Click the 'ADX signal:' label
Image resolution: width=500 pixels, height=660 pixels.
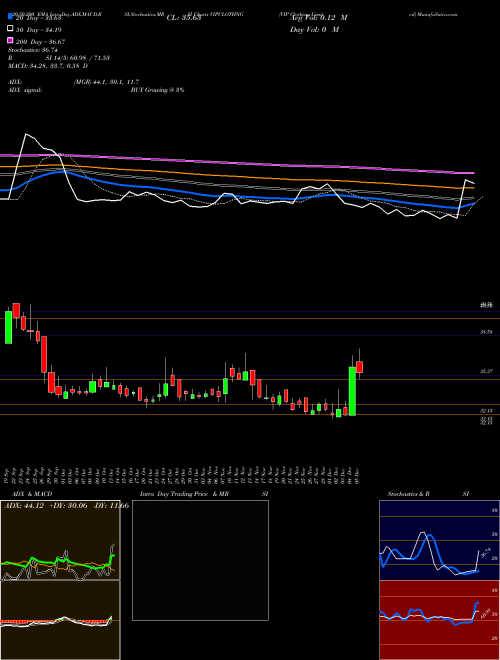click(x=24, y=90)
